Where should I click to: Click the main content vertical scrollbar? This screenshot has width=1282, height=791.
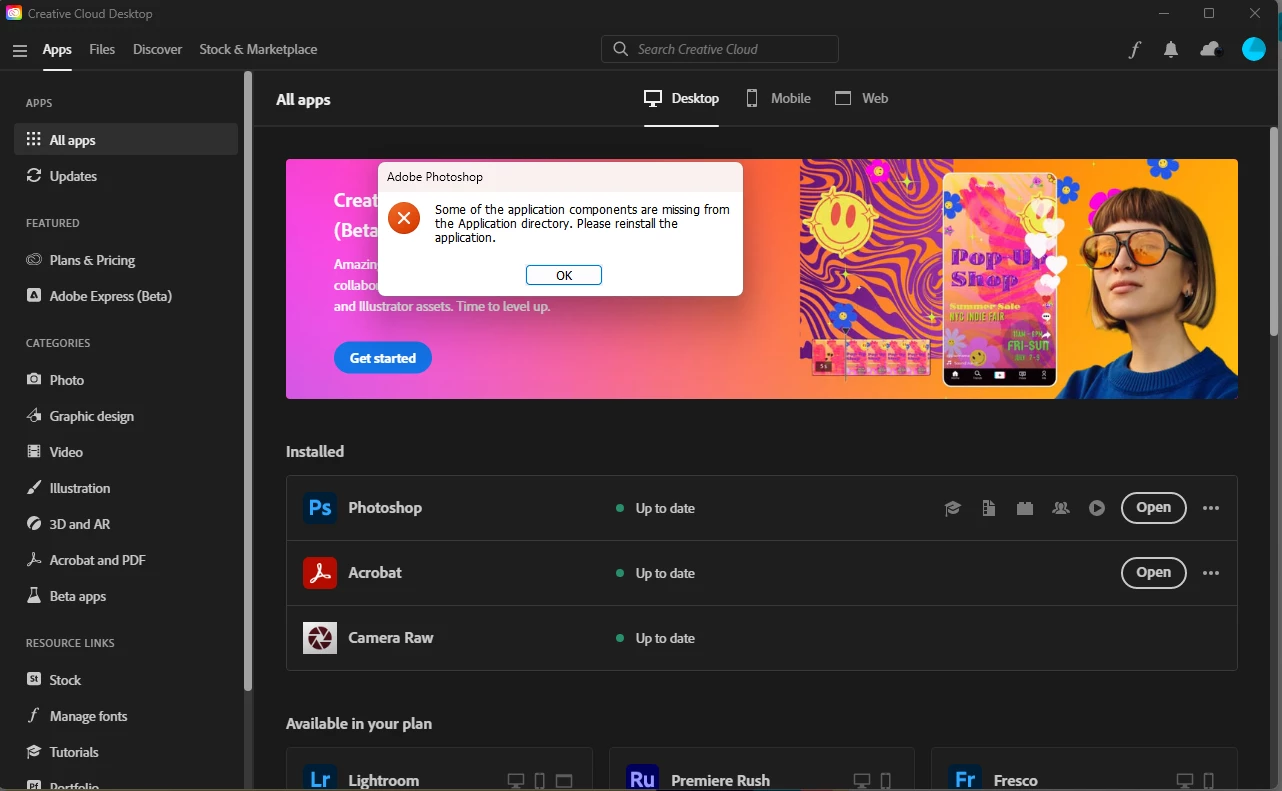[x=1274, y=230]
